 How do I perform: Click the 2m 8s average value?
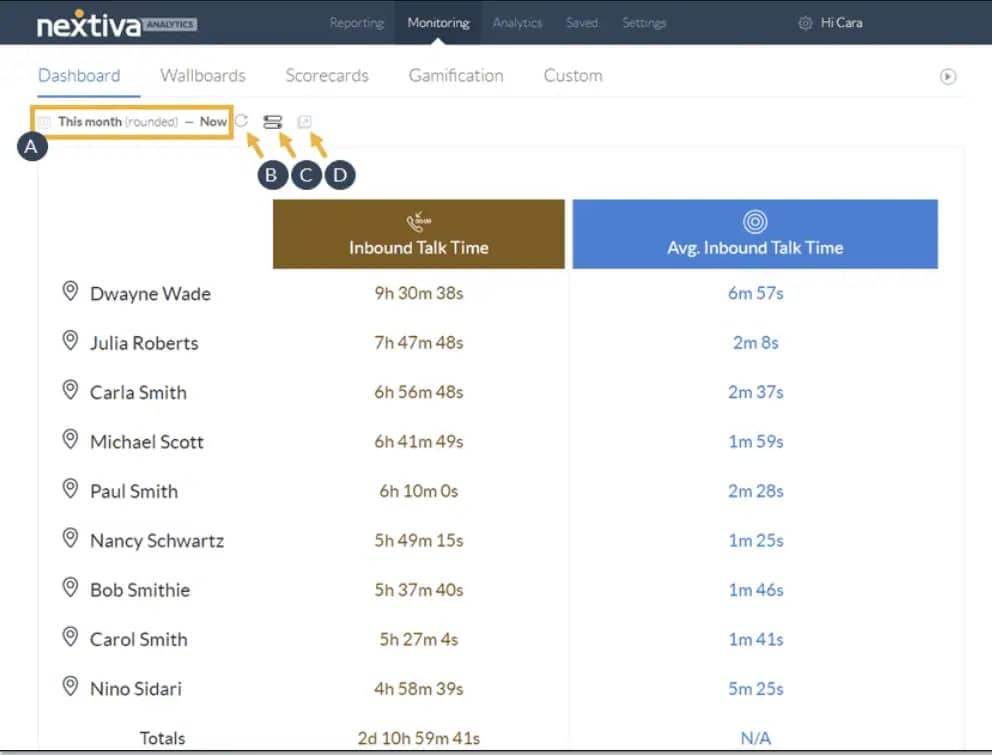(755, 342)
